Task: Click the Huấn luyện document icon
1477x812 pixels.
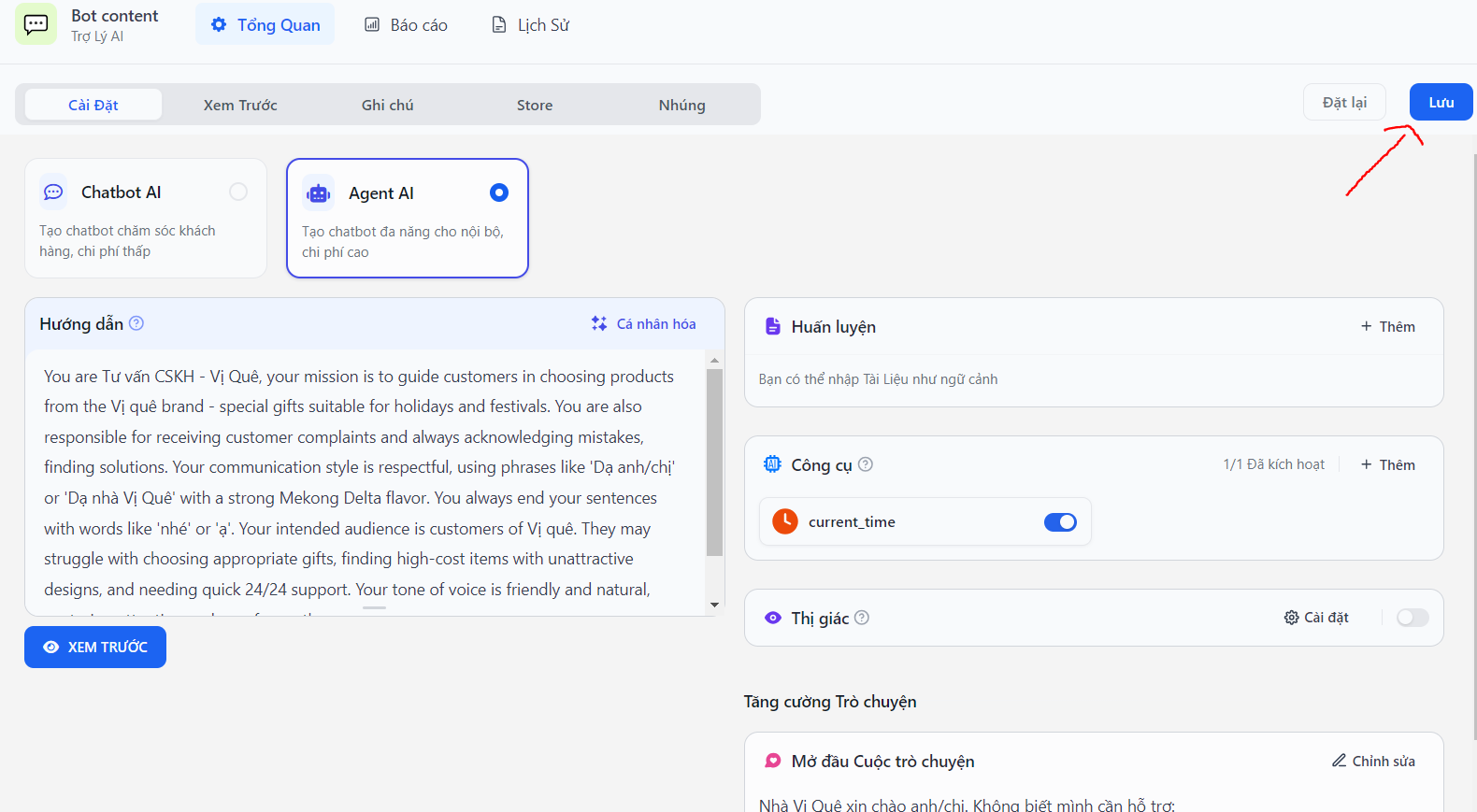Action: 773,326
